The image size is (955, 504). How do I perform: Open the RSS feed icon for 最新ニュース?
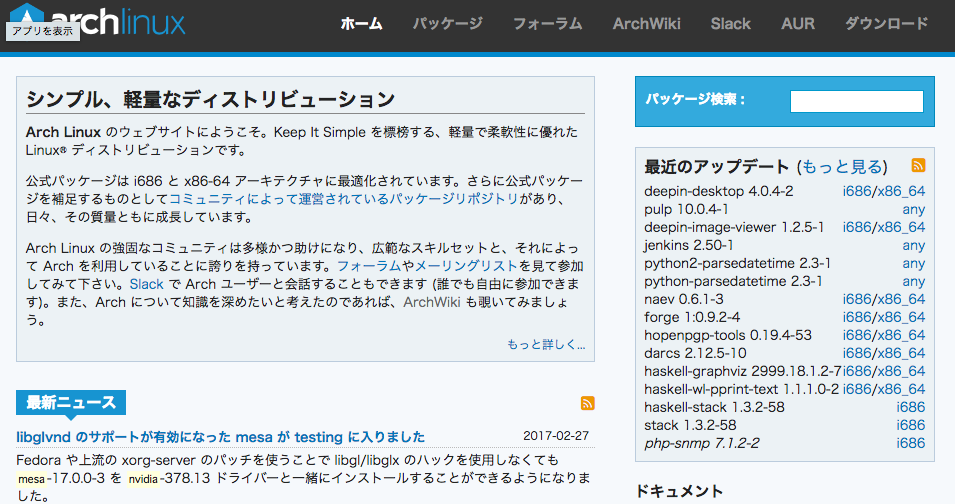(x=587, y=403)
